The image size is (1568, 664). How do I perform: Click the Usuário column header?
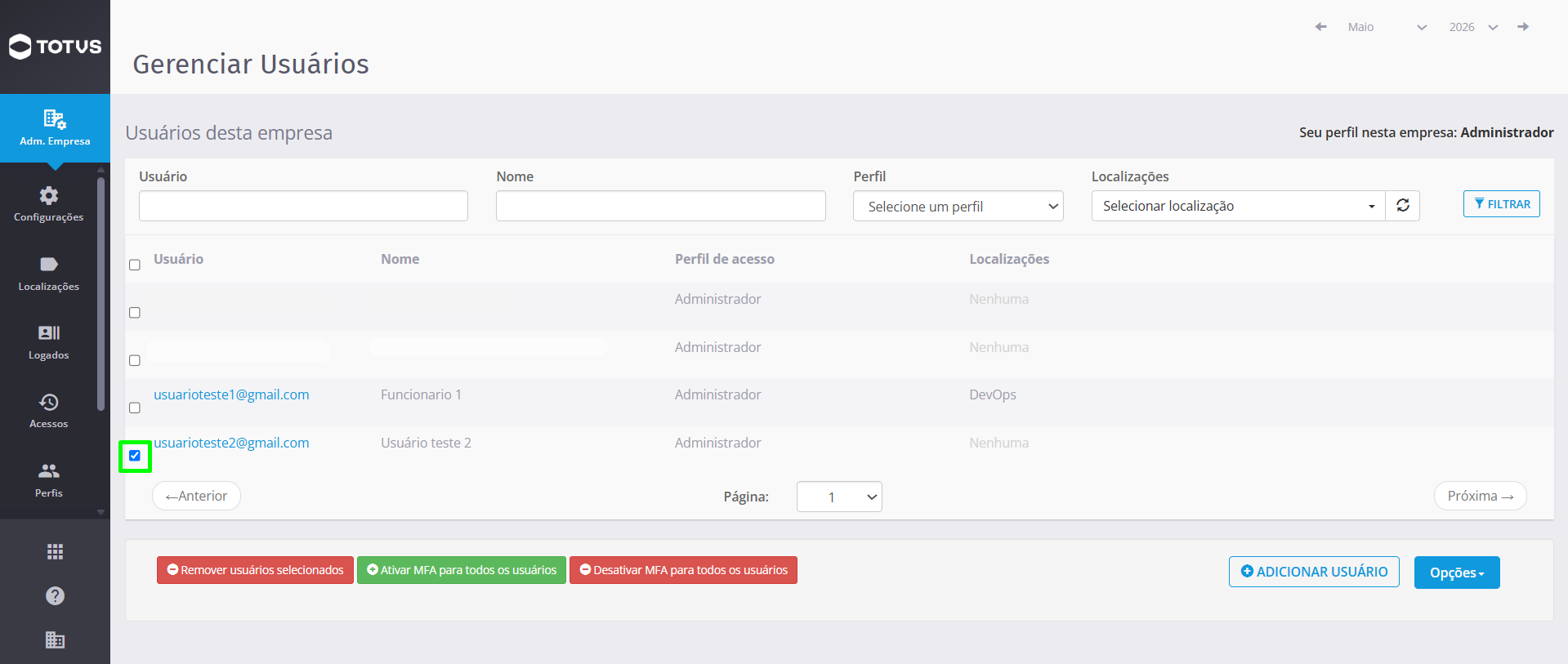click(178, 259)
